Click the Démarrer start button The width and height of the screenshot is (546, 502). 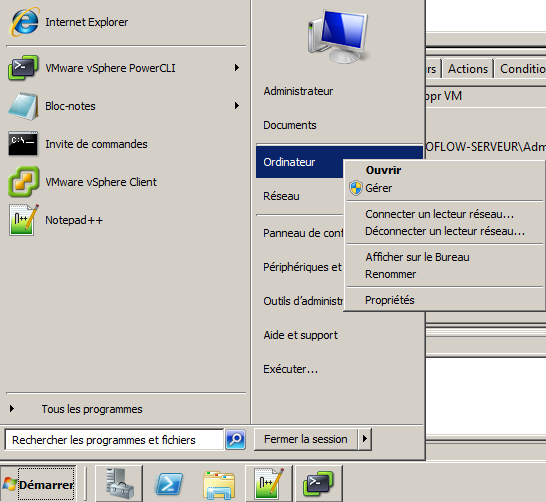coord(38,484)
